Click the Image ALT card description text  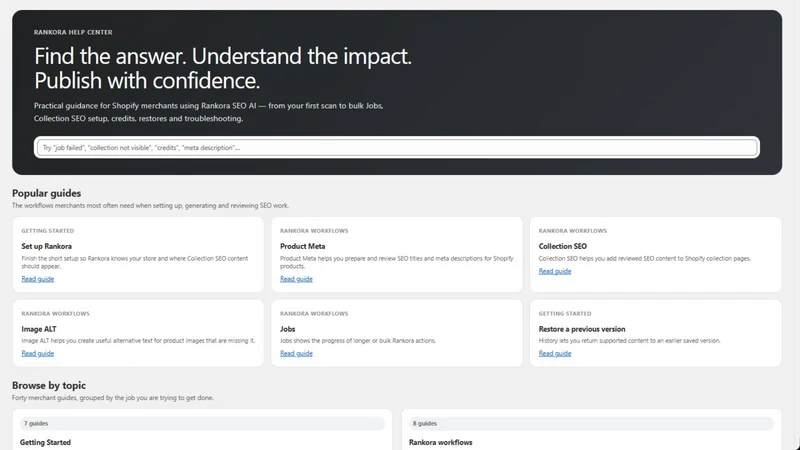(138, 341)
